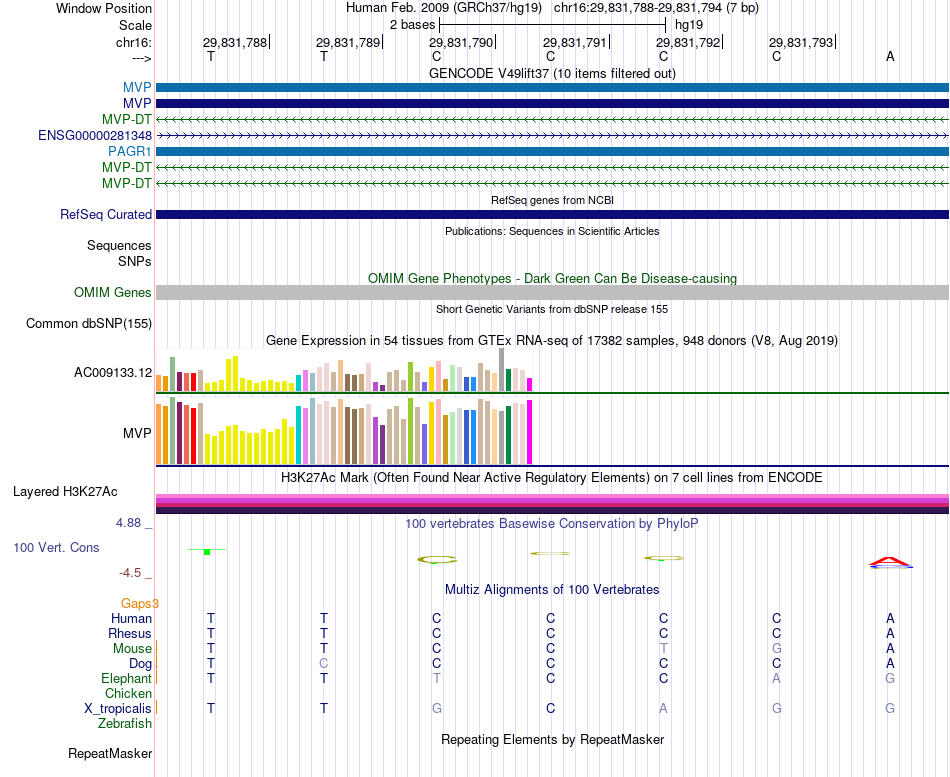This screenshot has height=777, width=950.
Task: Click the 4.88 PhyloP upper scale value
Action: pos(128,523)
